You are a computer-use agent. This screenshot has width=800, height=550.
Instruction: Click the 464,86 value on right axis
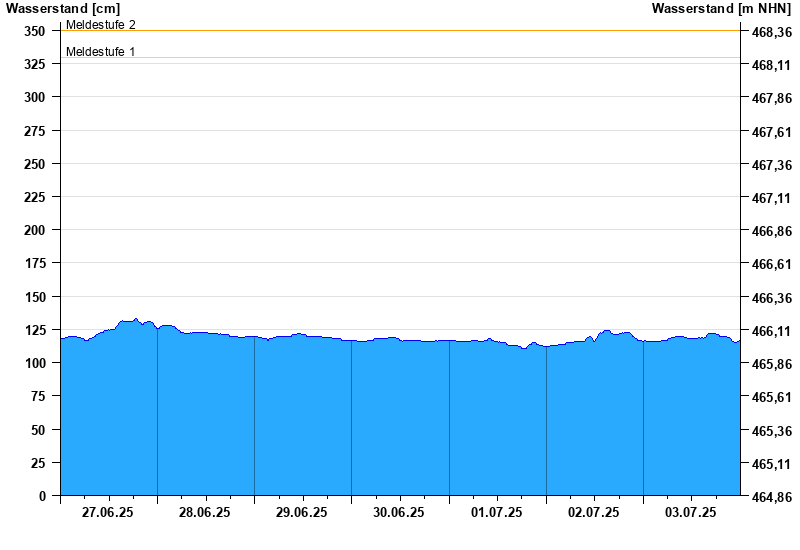coord(771,497)
